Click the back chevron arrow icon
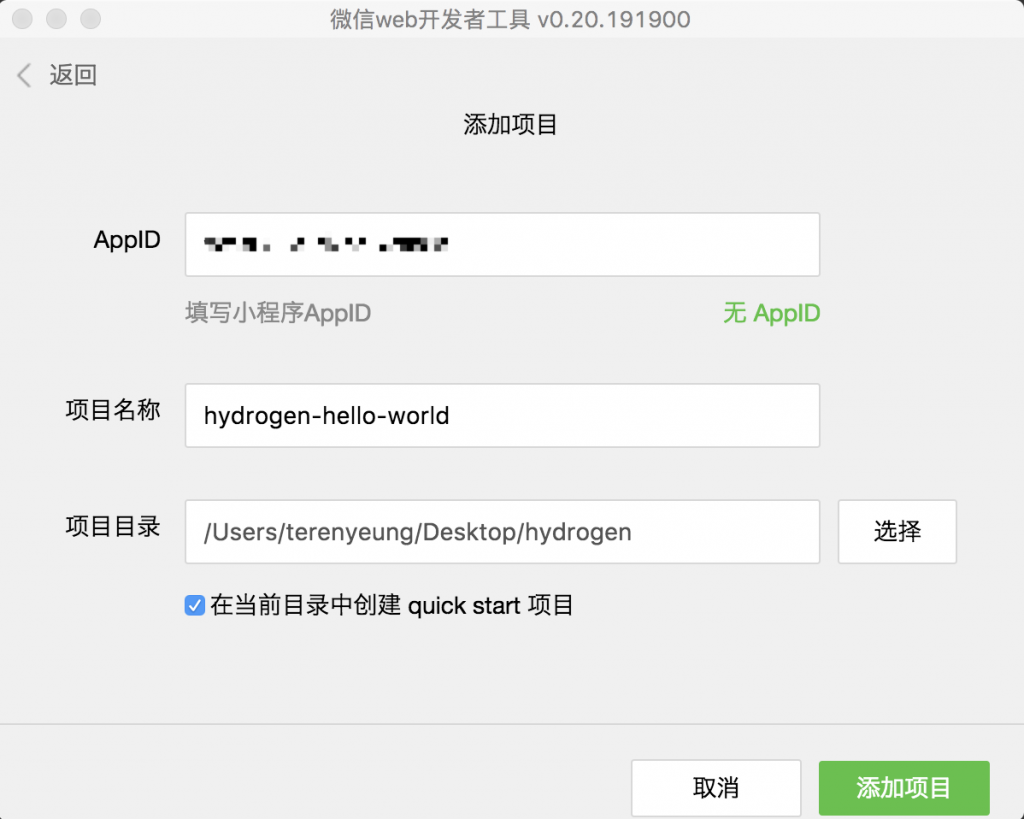Image resolution: width=1024 pixels, height=819 pixels. (24, 75)
